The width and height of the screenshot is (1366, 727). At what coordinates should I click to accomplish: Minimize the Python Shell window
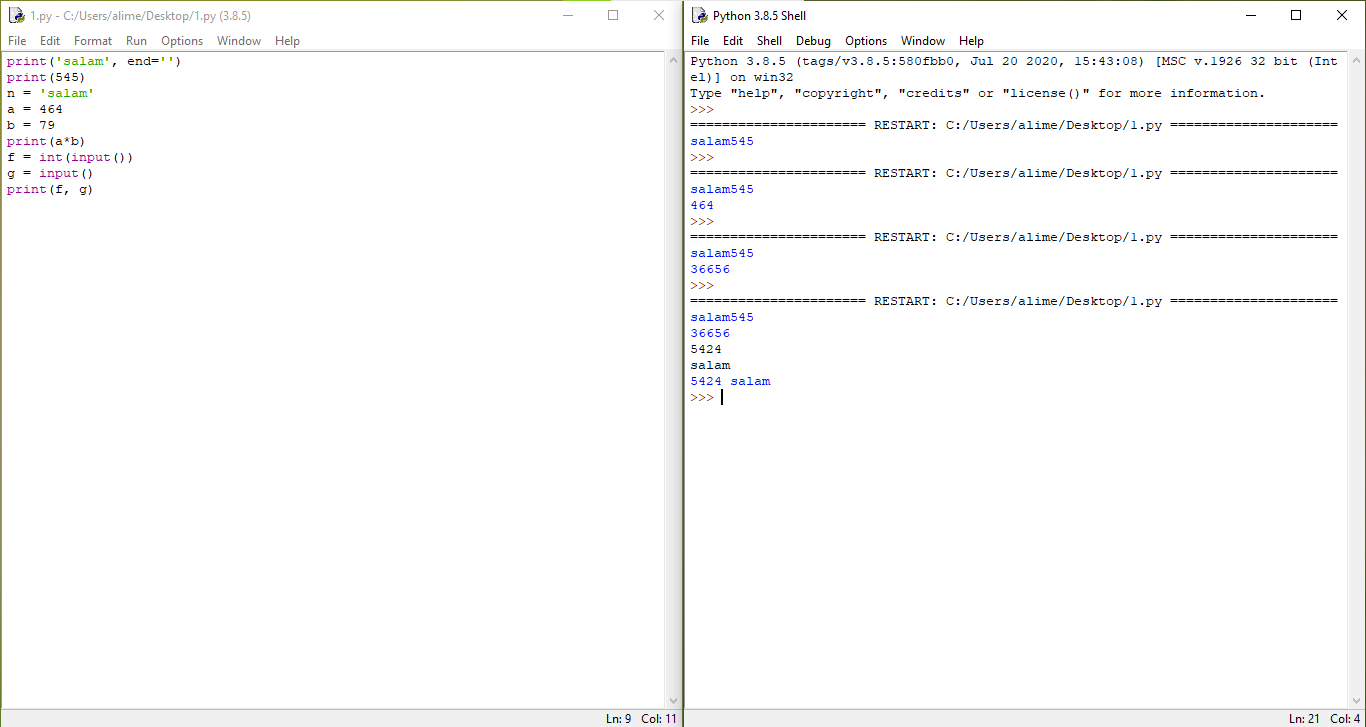click(x=1250, y=15)
